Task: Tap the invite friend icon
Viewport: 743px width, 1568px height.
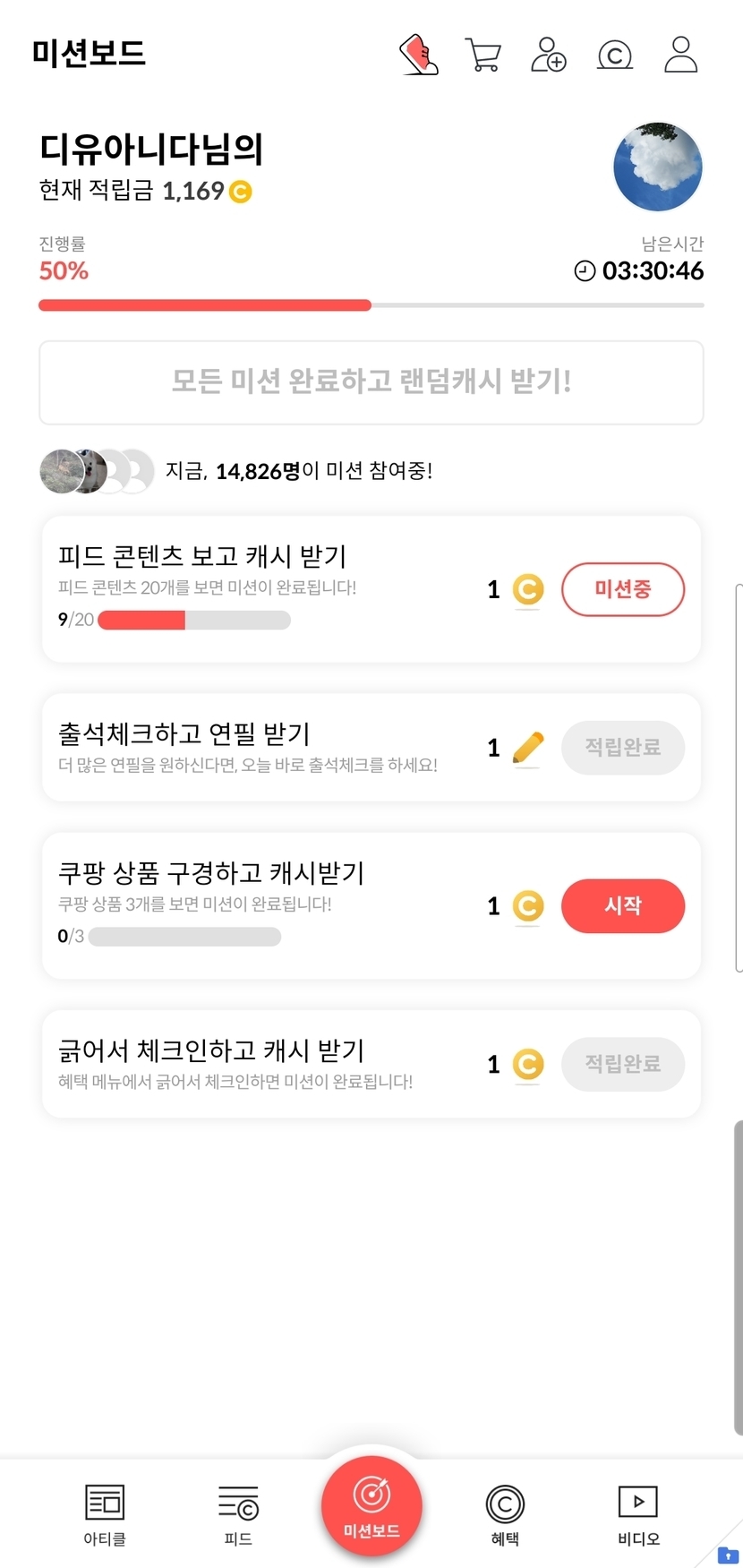Action: pyautogui.click(x=548, y=55)
